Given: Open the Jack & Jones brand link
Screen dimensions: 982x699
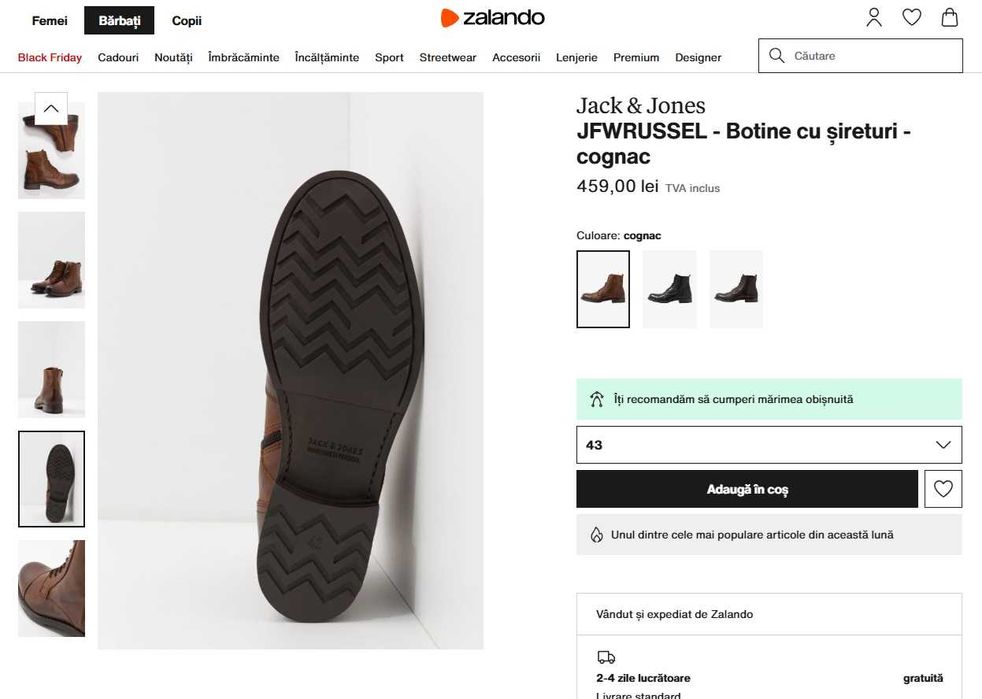Looking at the screenshot, I should coord(640,106).
